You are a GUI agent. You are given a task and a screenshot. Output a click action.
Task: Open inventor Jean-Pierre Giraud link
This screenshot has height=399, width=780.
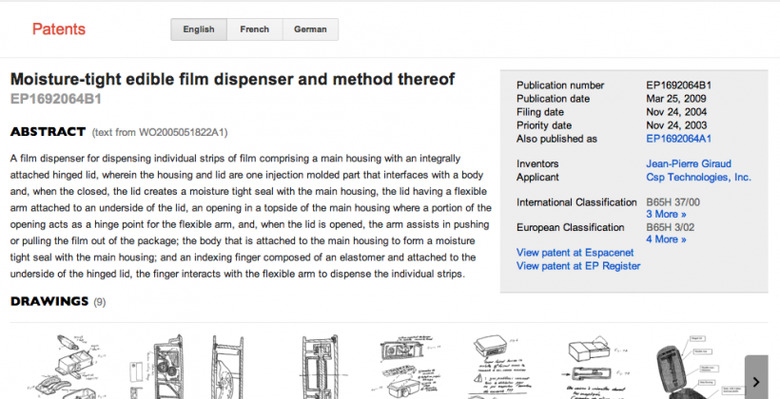(x=688, y=164)
